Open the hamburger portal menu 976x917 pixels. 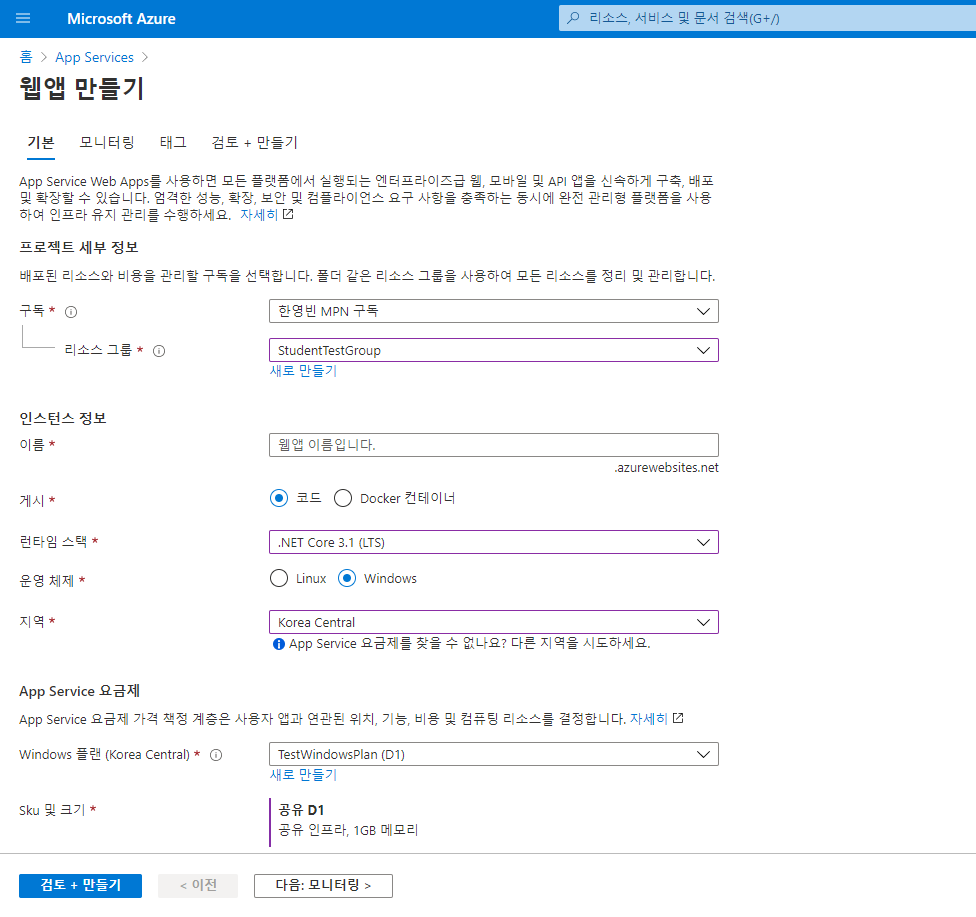coord(23,19)
